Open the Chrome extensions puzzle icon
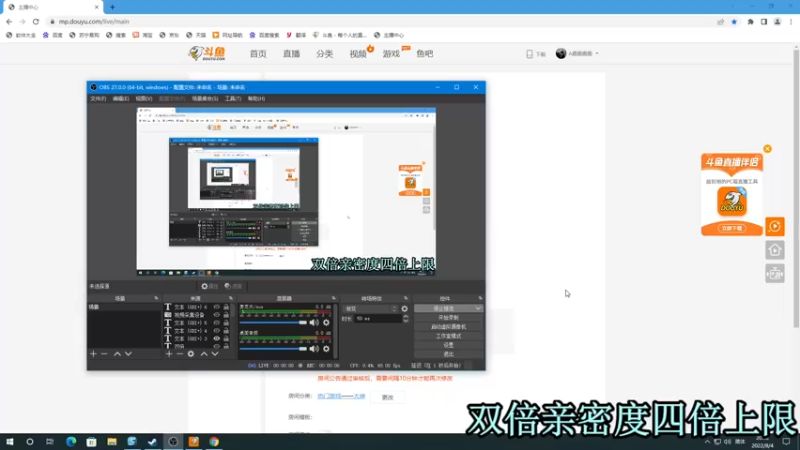Image resolution: width=800 pixels, height=450 pixels. (751, 22)
